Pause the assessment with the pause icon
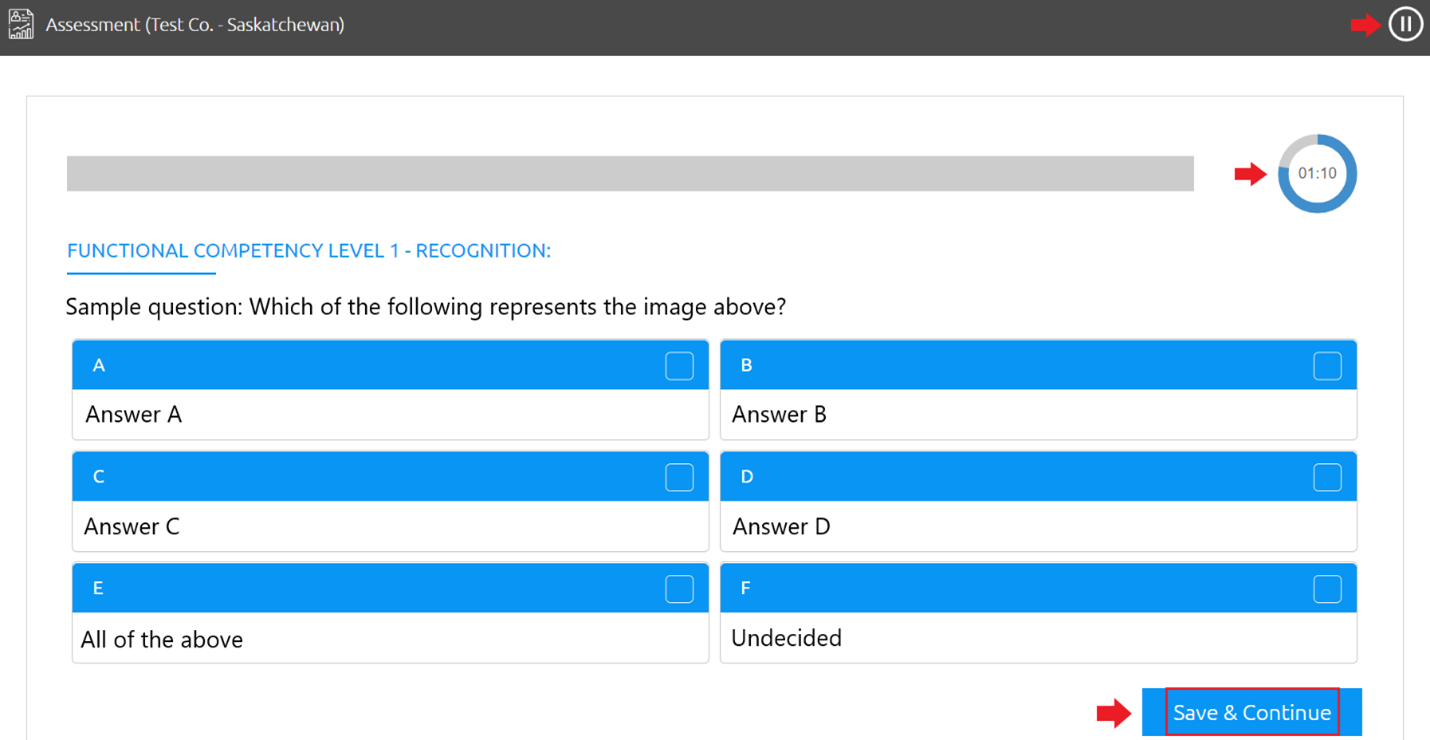This screenshot has width=1430, height=740. 1405,24
